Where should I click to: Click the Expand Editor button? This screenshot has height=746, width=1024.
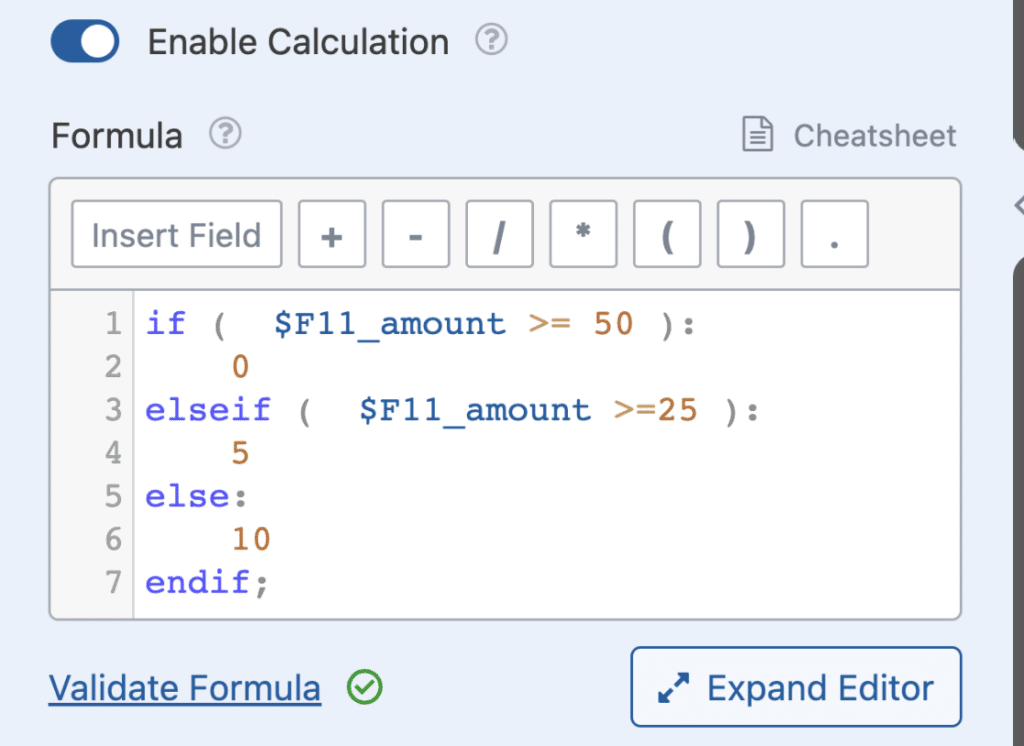pos(796,687)
